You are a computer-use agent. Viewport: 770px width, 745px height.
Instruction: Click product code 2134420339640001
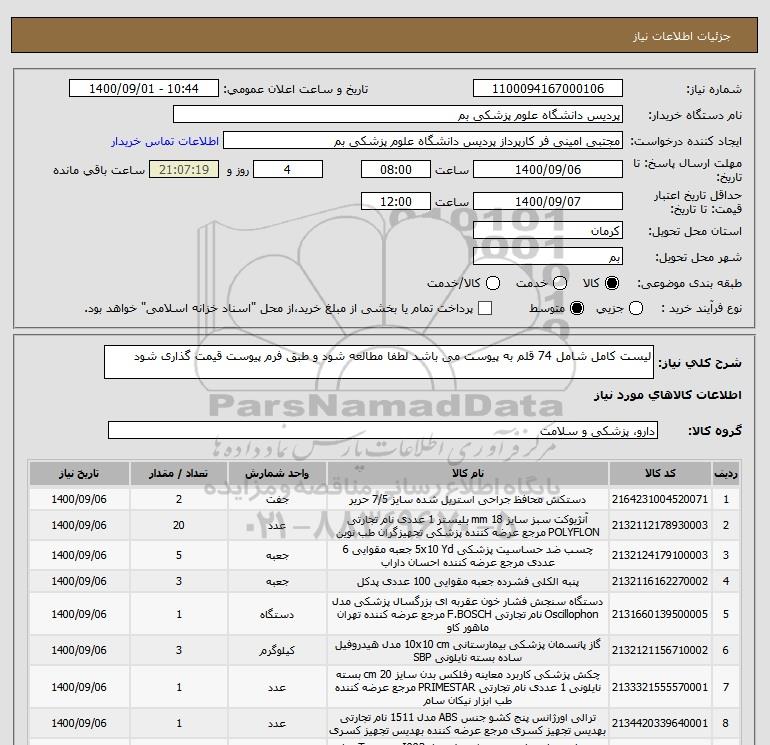[x=660, y=723]
